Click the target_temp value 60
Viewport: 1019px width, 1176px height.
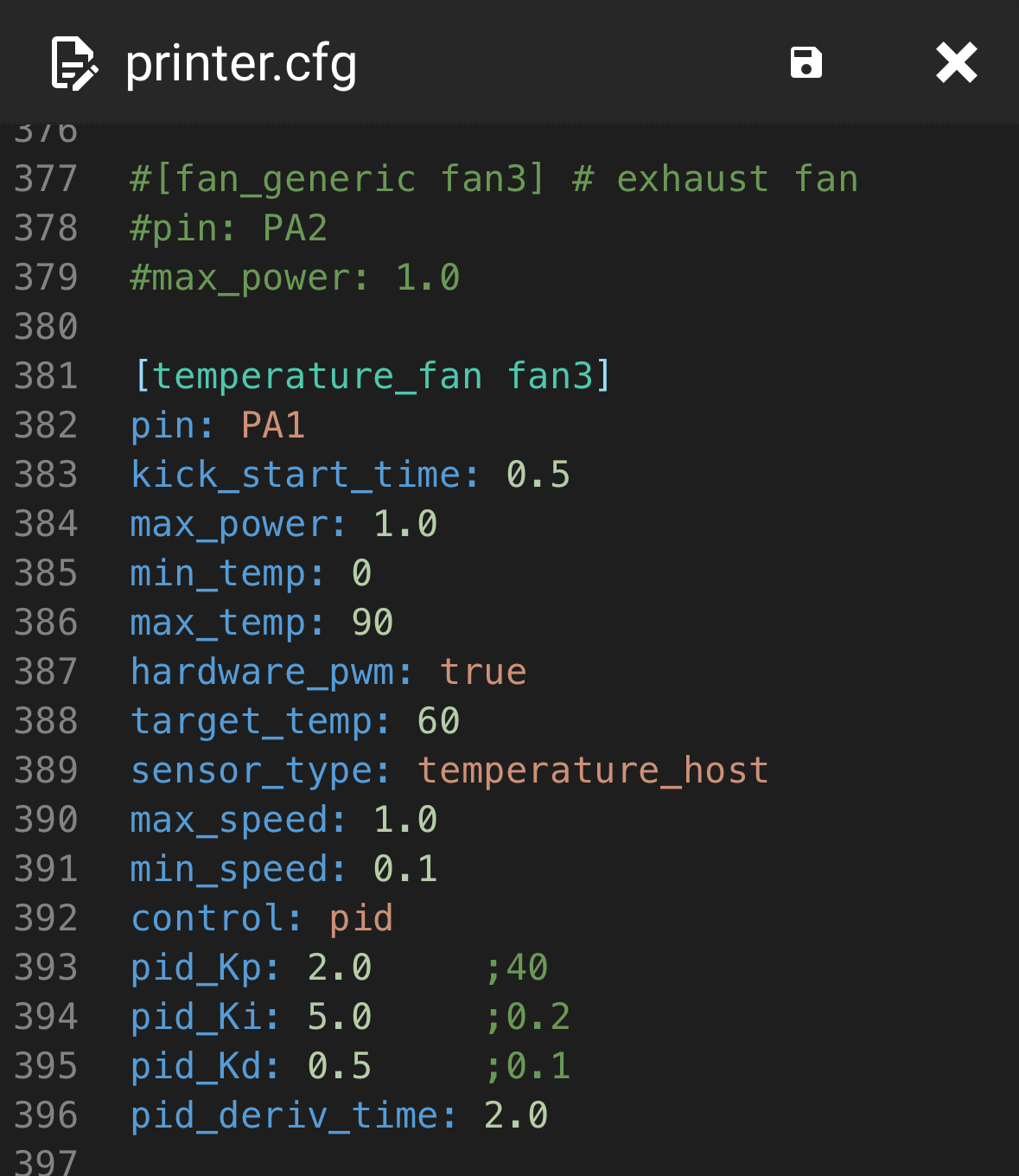click(x=438, y=721)
